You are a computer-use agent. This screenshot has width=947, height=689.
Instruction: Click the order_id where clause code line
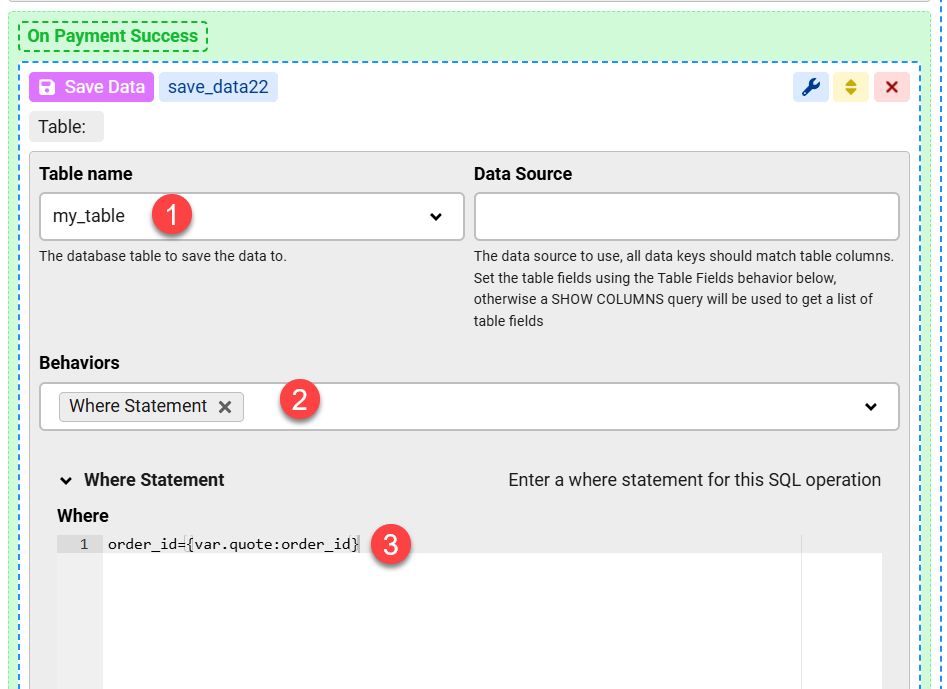coord(232,544)
